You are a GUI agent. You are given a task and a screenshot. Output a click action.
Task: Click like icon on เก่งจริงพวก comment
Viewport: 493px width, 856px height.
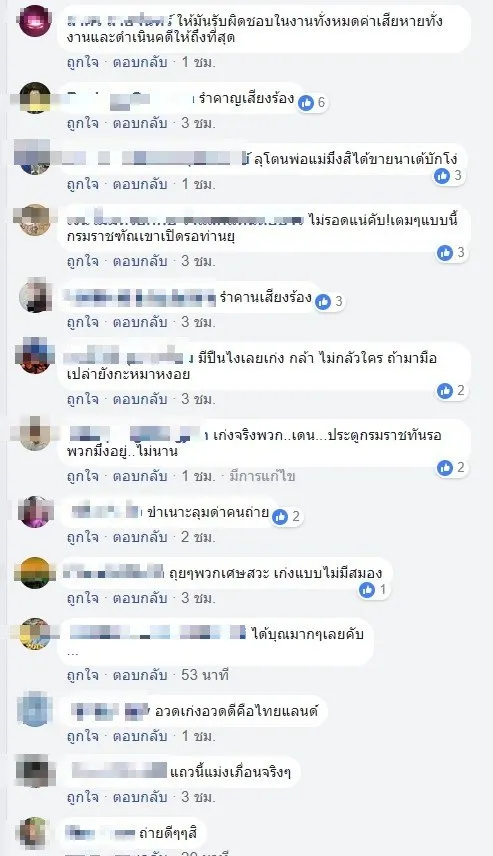pyautogui.click(x=445, y=467)
